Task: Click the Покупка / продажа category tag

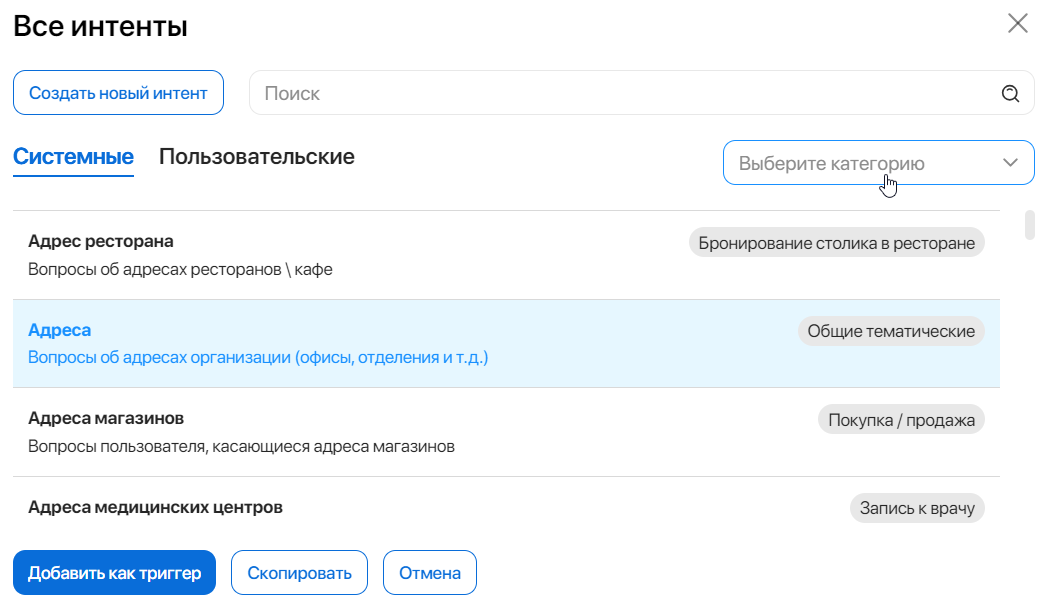Action: pos(900,419)
